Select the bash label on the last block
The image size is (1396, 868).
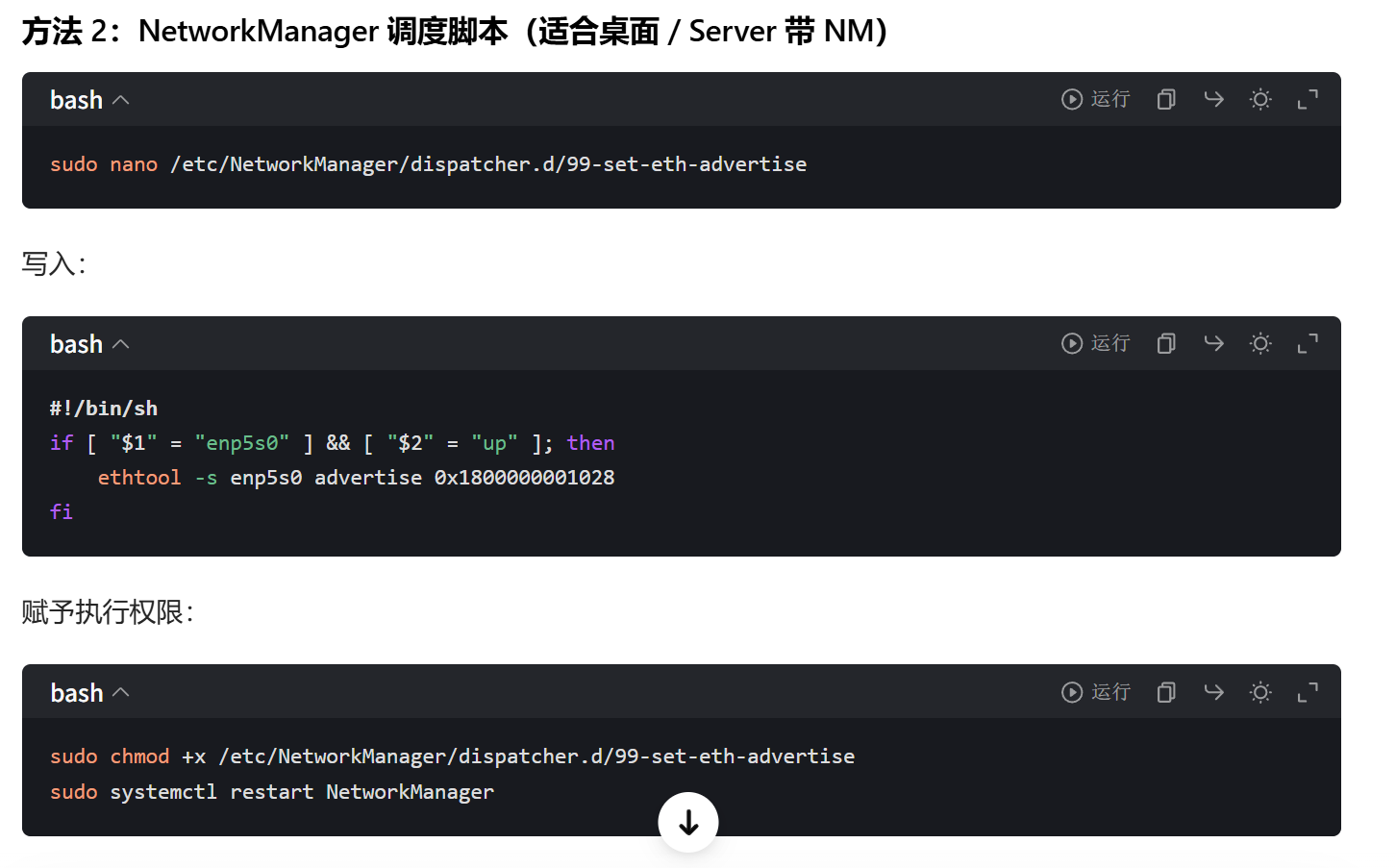(77, 692)
